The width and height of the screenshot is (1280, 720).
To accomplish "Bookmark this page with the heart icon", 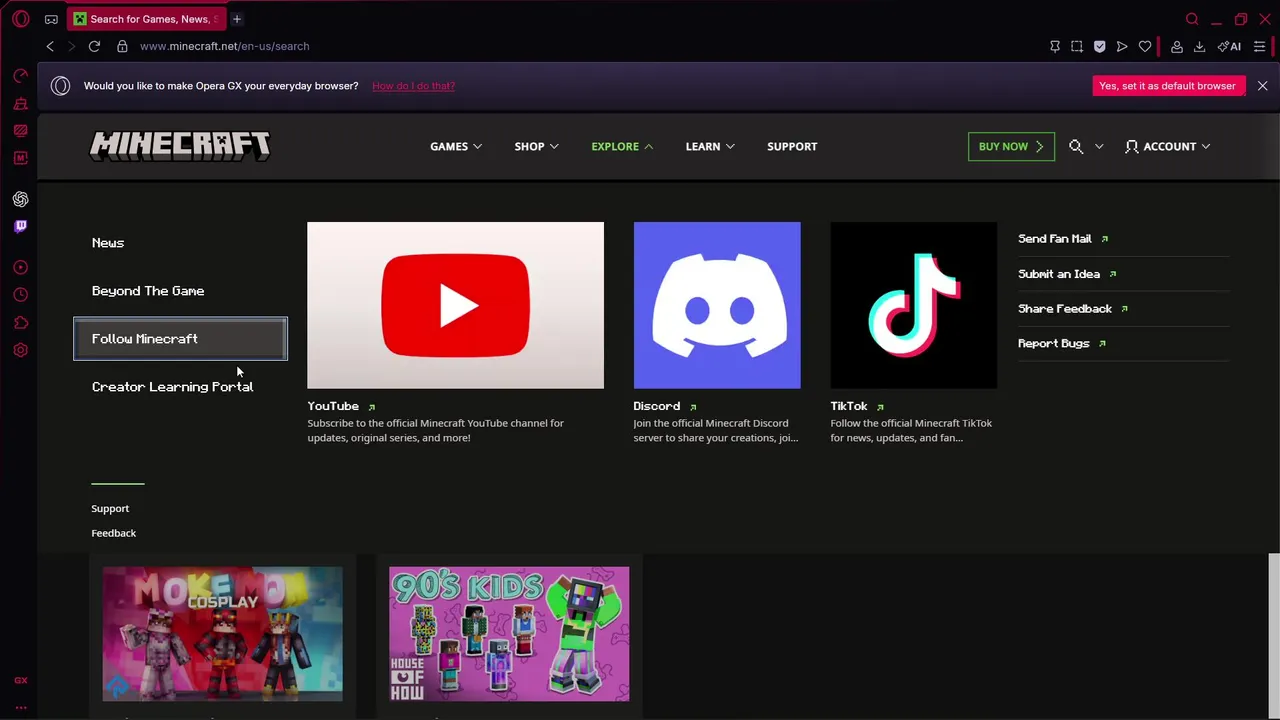I will point(1145,46).
